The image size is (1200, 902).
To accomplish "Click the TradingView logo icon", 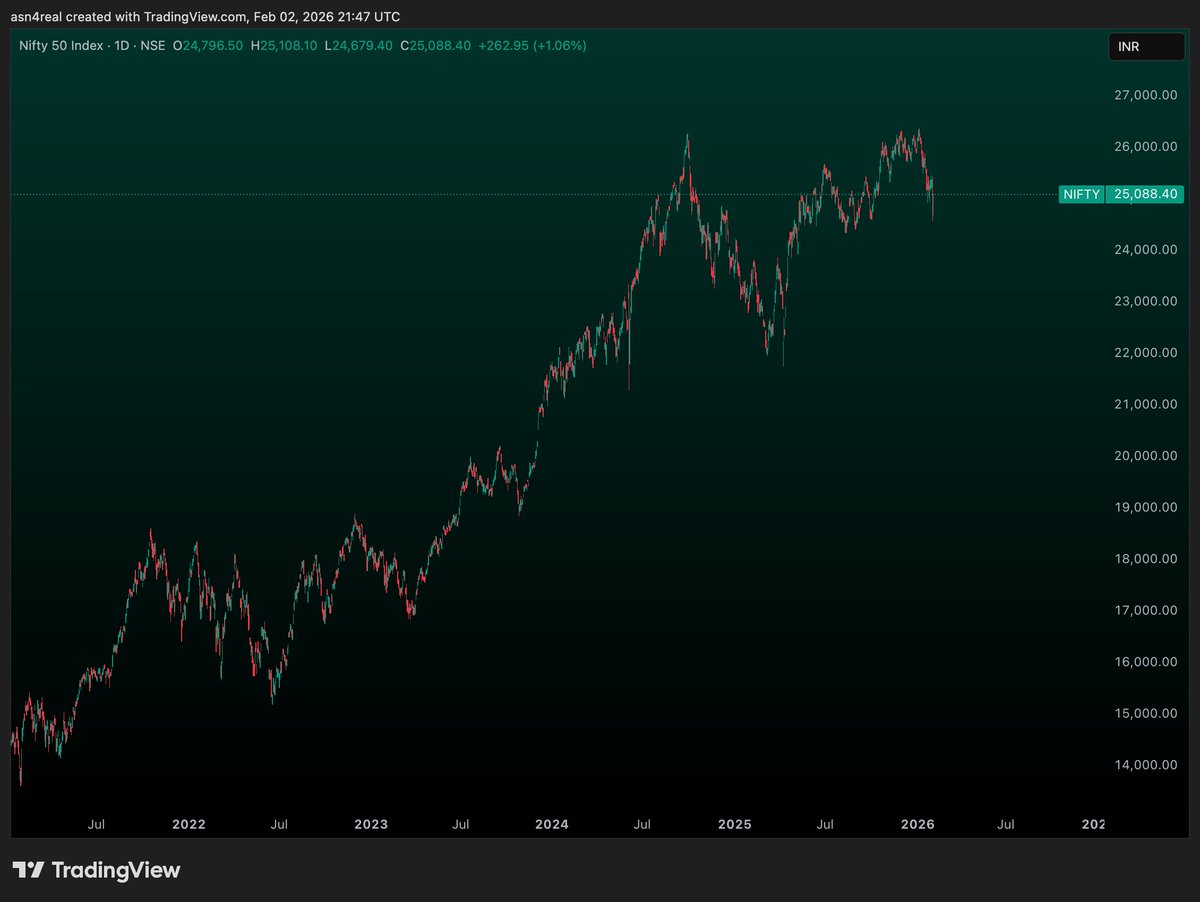I will 28,870.
